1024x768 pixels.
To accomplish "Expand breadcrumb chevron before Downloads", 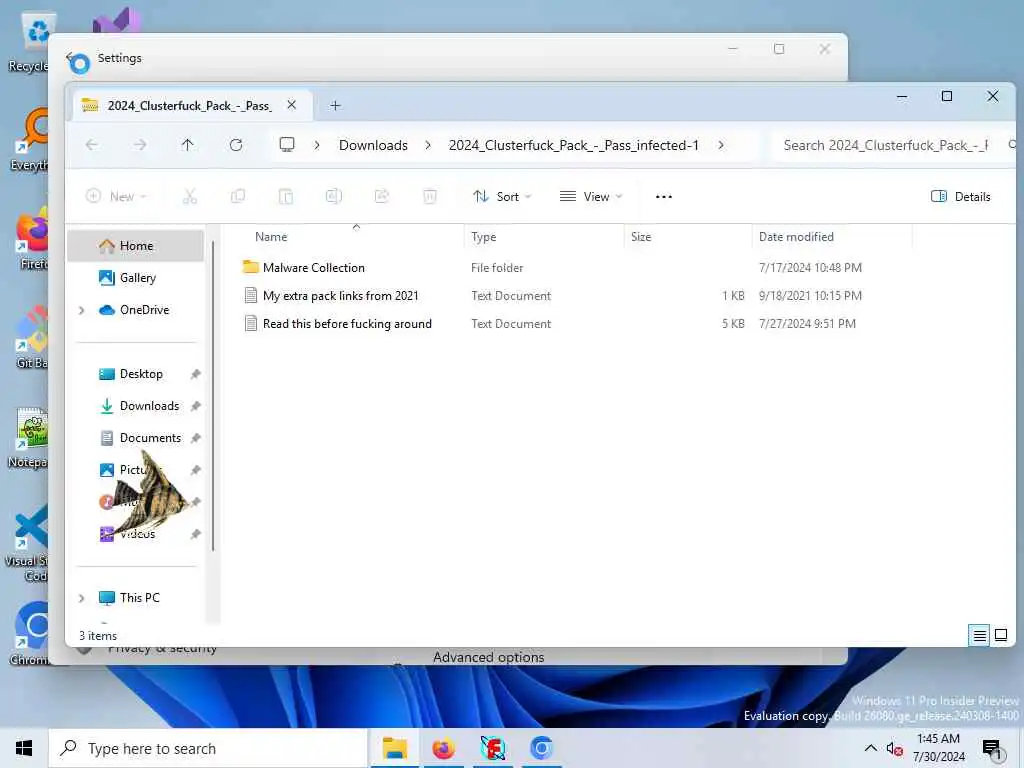I will (x=317, y=145).
